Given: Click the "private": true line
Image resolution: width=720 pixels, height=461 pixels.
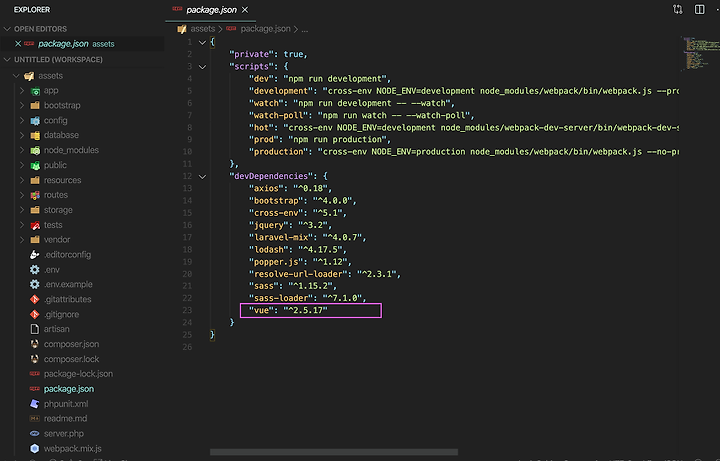Looking at the screenshot, I should 269,54.
